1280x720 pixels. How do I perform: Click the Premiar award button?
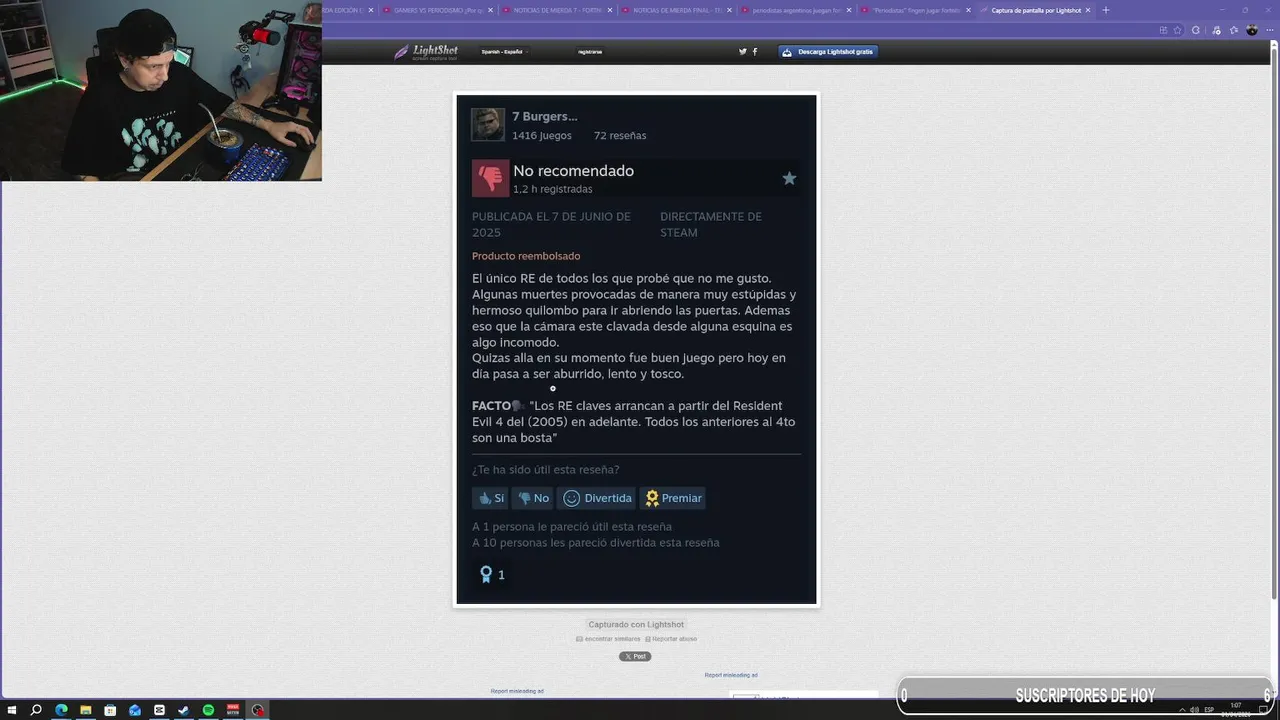click(673, 498)
